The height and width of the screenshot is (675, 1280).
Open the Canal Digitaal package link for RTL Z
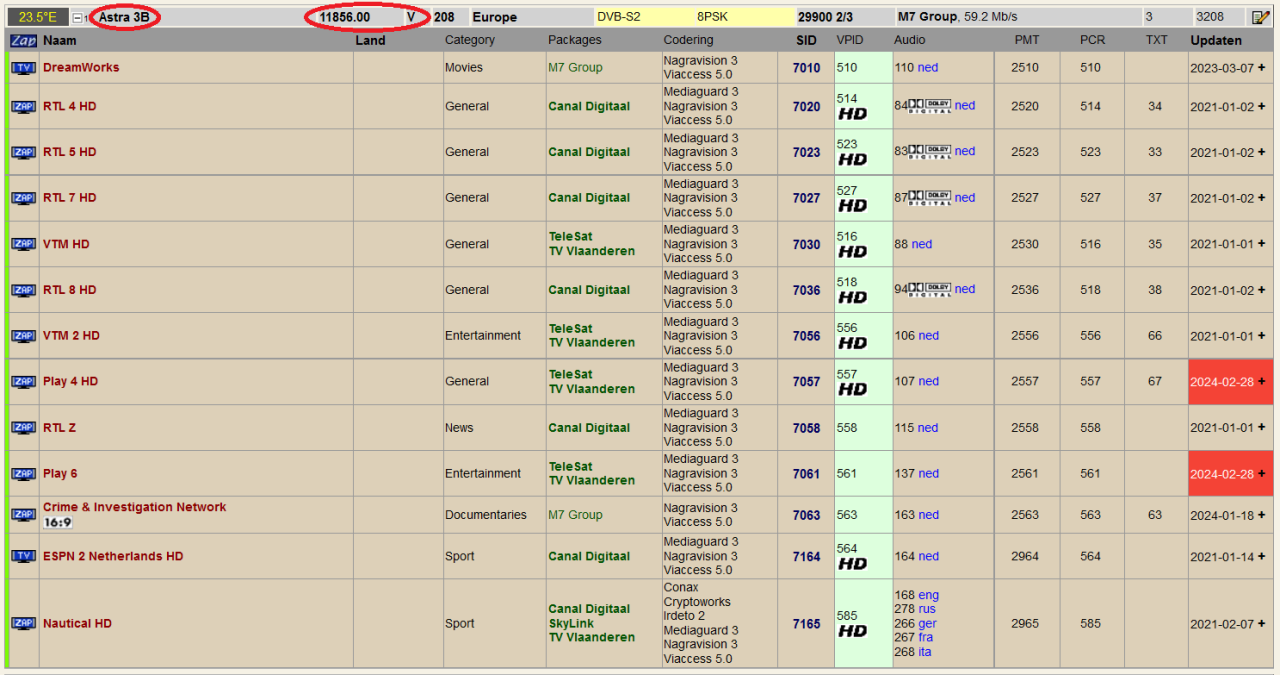pyautogui.click(x=589, y=427)
